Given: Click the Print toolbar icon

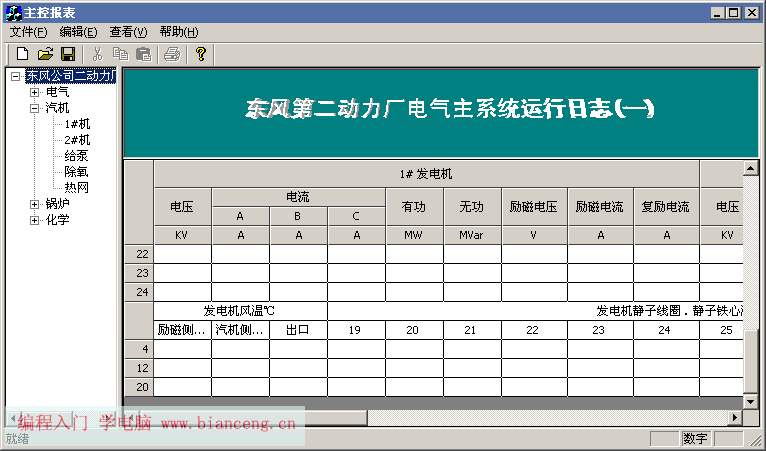Looking at the screenshot, I should (172, 54).
